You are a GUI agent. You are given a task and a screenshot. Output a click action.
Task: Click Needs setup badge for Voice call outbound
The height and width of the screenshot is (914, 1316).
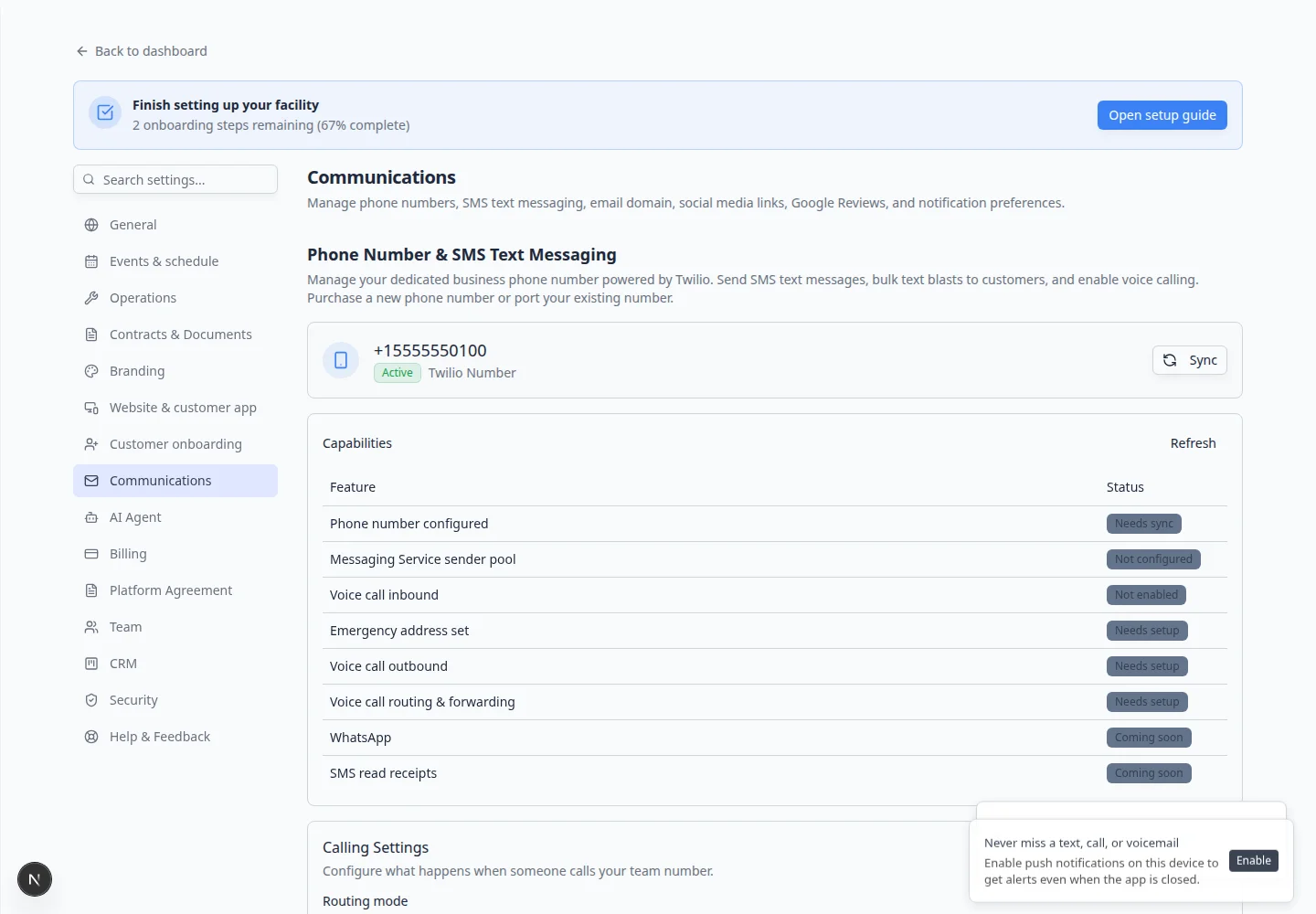[x=1147, y=666]
